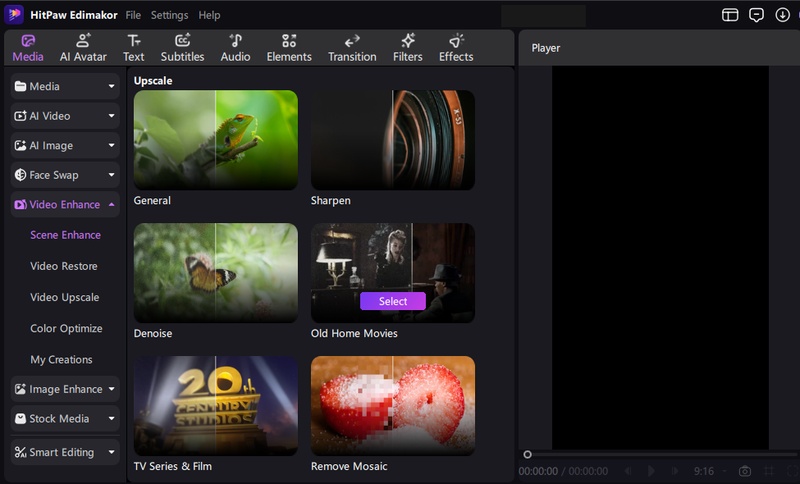Step to next frame in Player

click(x=674, y=471)
